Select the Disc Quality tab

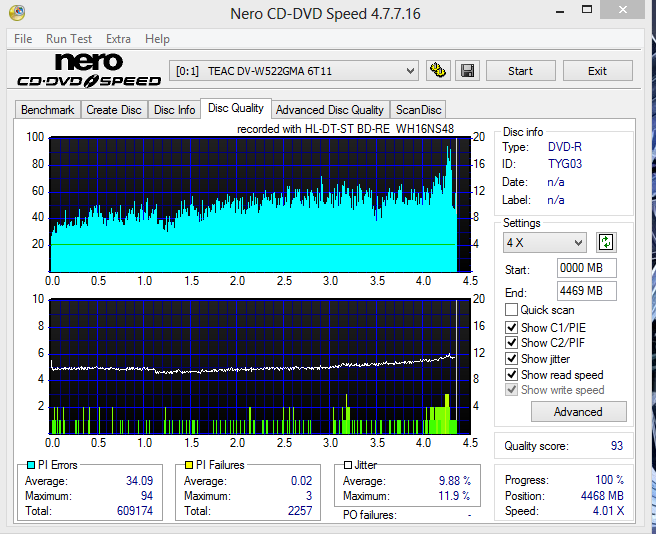point(236,108)
